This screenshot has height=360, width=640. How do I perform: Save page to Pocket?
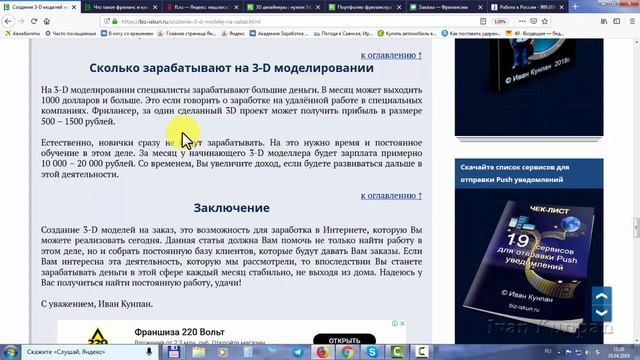[x=533, y=21]
